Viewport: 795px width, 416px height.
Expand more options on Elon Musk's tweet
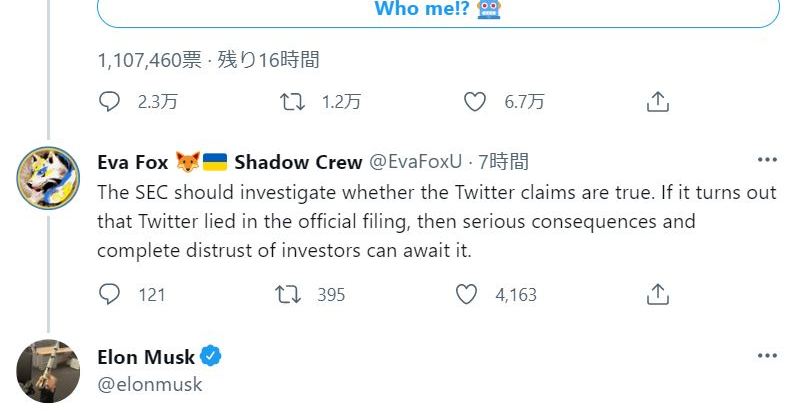(767, 356)
